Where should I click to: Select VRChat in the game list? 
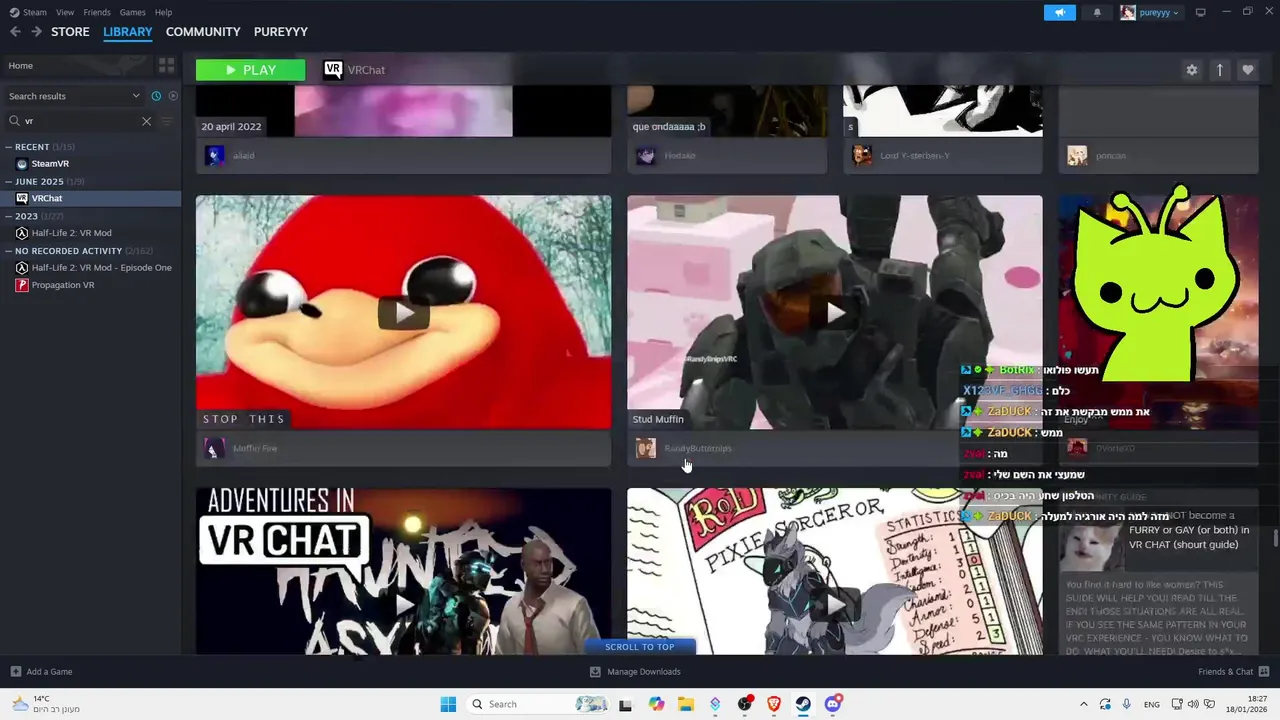point(90,198)
